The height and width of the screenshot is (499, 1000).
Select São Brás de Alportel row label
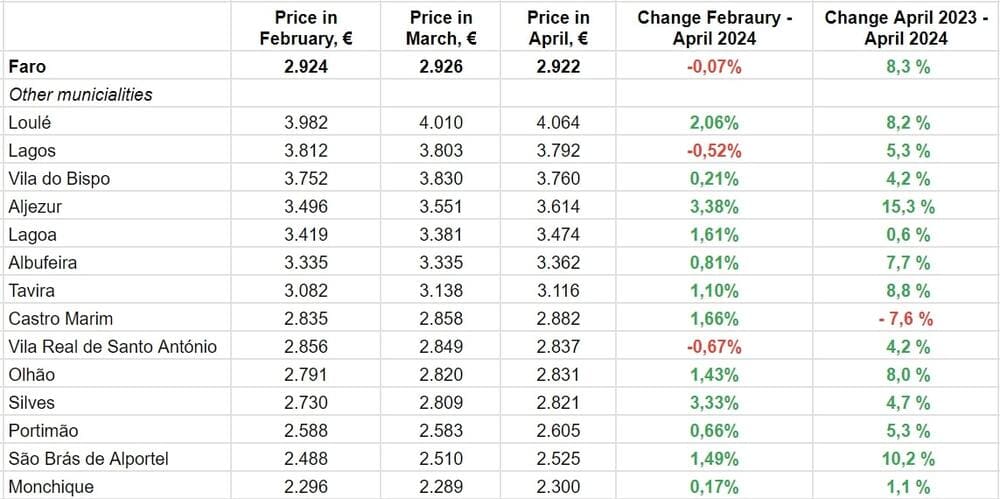click(88, 459)
